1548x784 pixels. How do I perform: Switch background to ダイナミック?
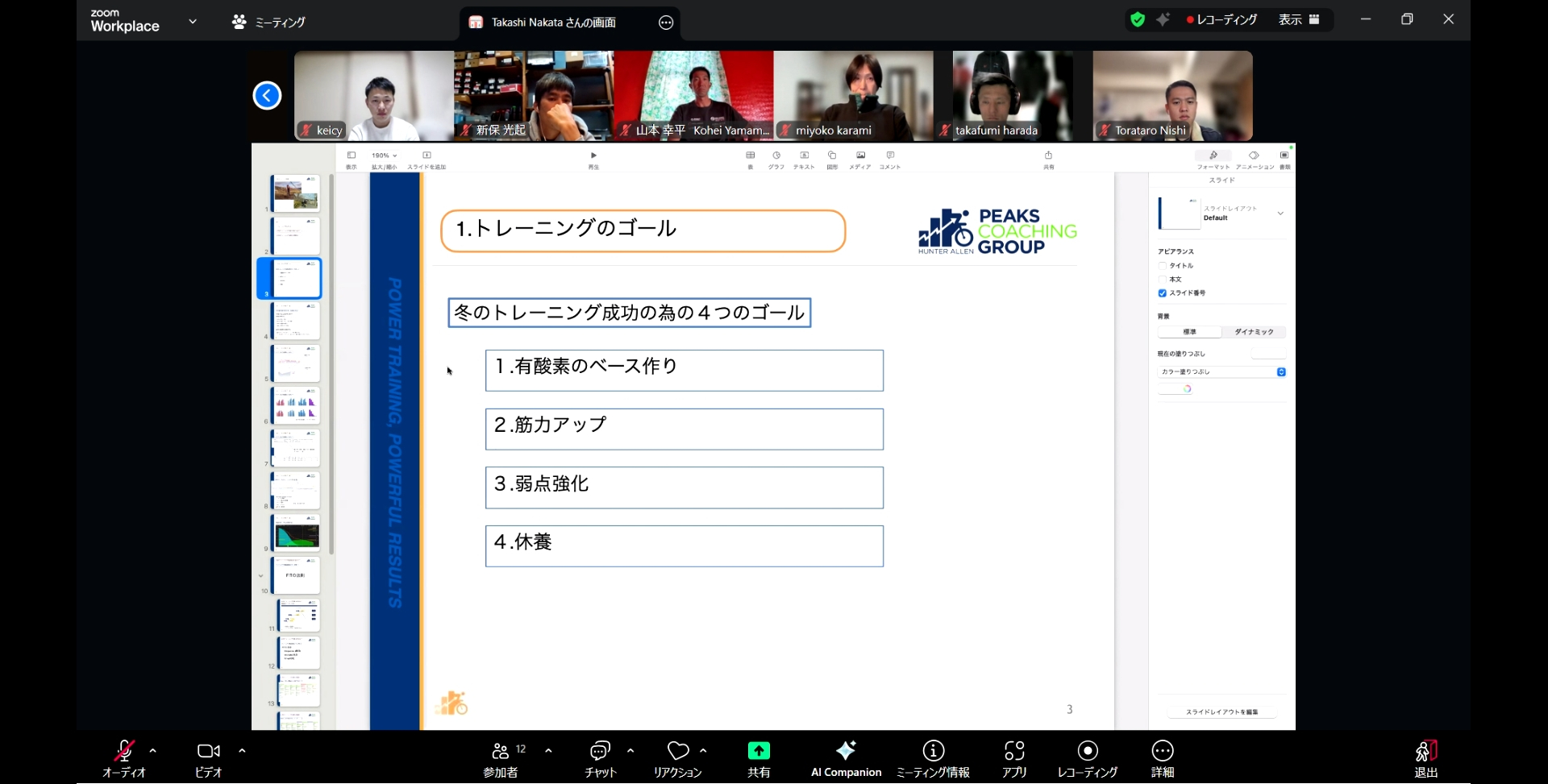[x=1255, y=332]
